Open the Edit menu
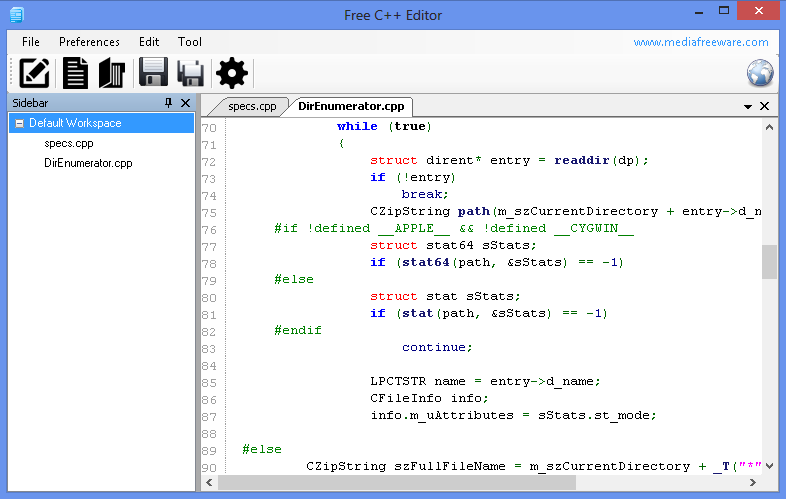Screen dimensions: 786x499 (x=149, y=42)
